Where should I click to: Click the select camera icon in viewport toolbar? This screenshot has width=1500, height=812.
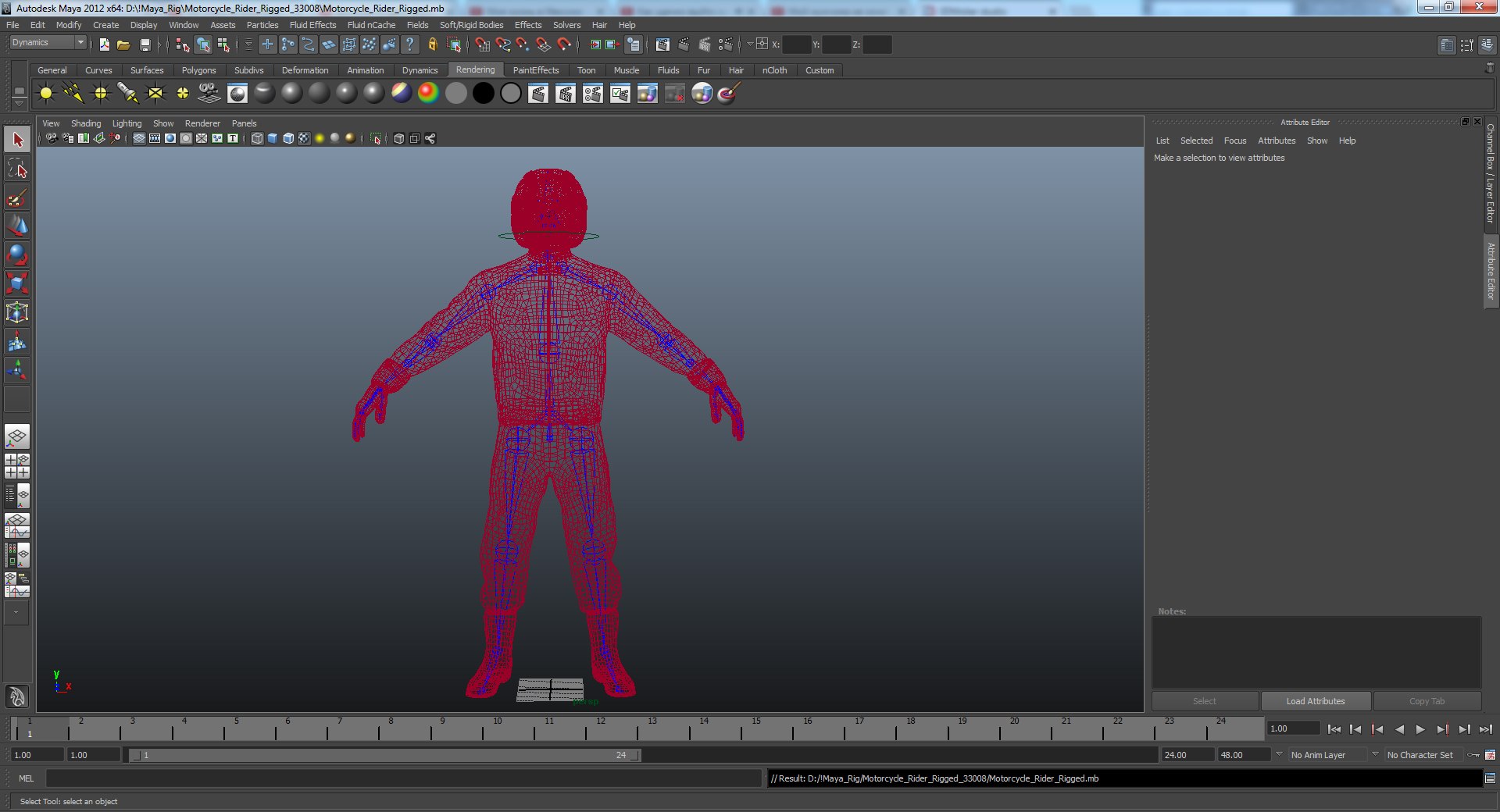[x=52, y=138]
